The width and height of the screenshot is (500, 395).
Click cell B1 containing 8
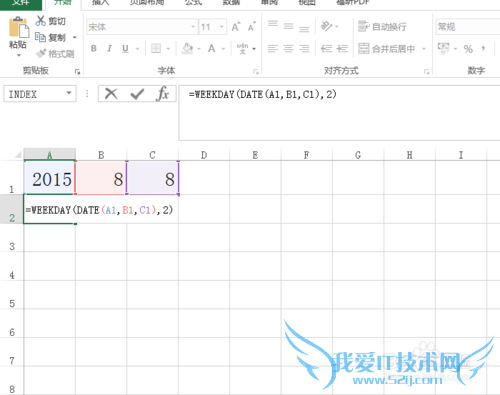click(x=101, y=178)
